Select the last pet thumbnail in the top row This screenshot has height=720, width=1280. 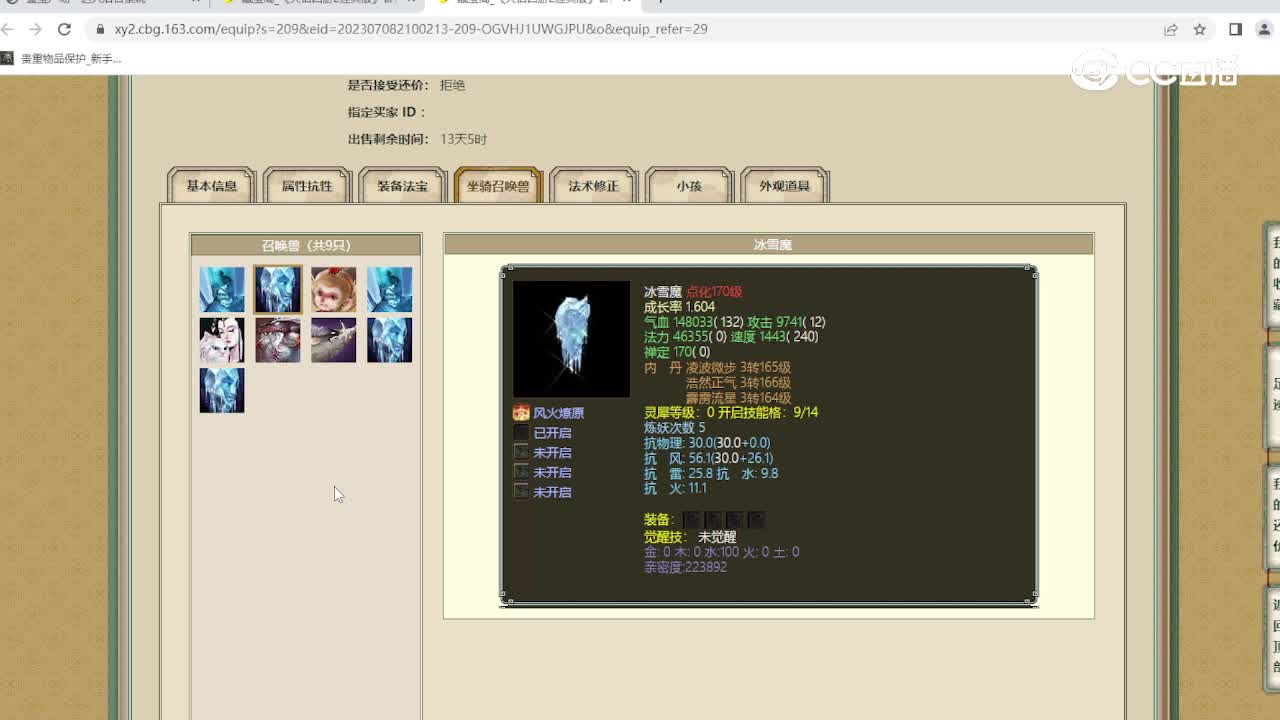coord(390,290)
